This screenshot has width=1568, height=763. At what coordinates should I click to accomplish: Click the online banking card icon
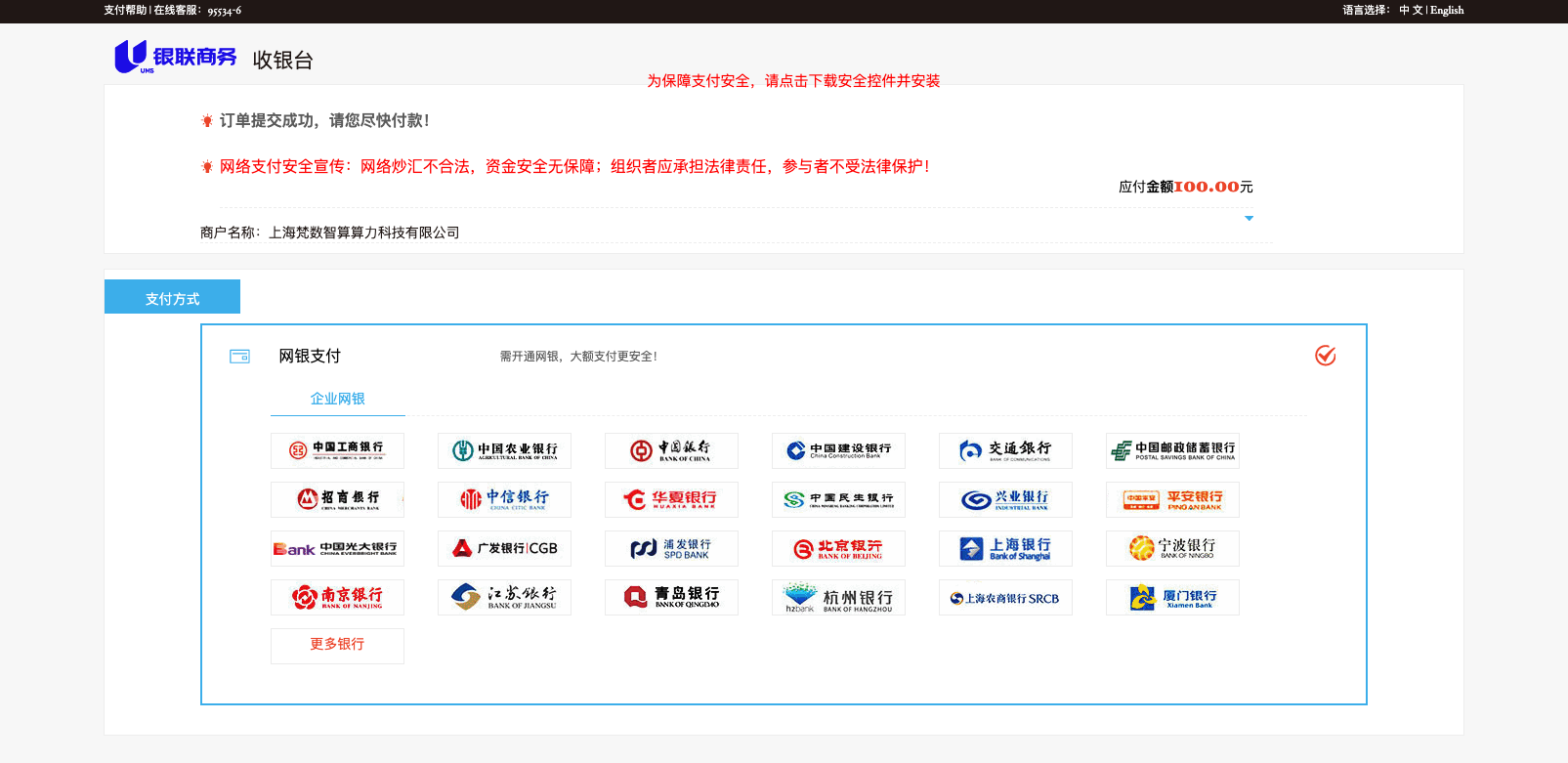(x=239, y=357)
